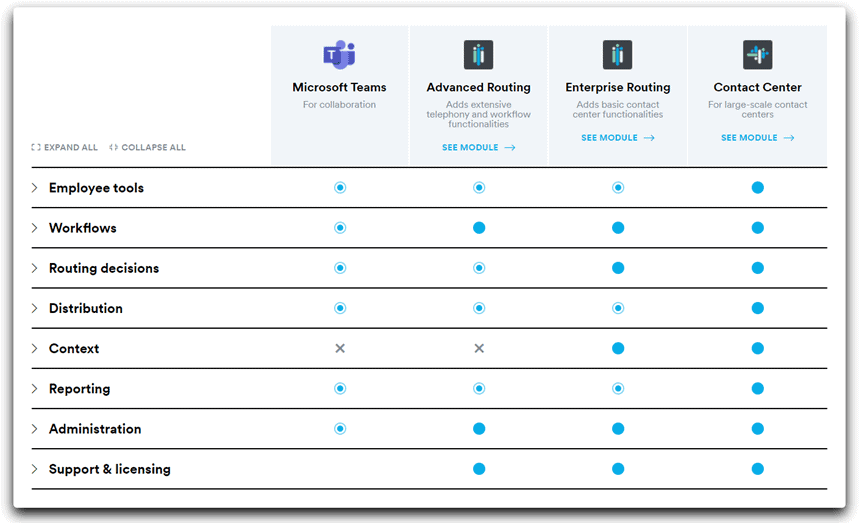Click Reporting full dot under Contact Center

[758, 389]
